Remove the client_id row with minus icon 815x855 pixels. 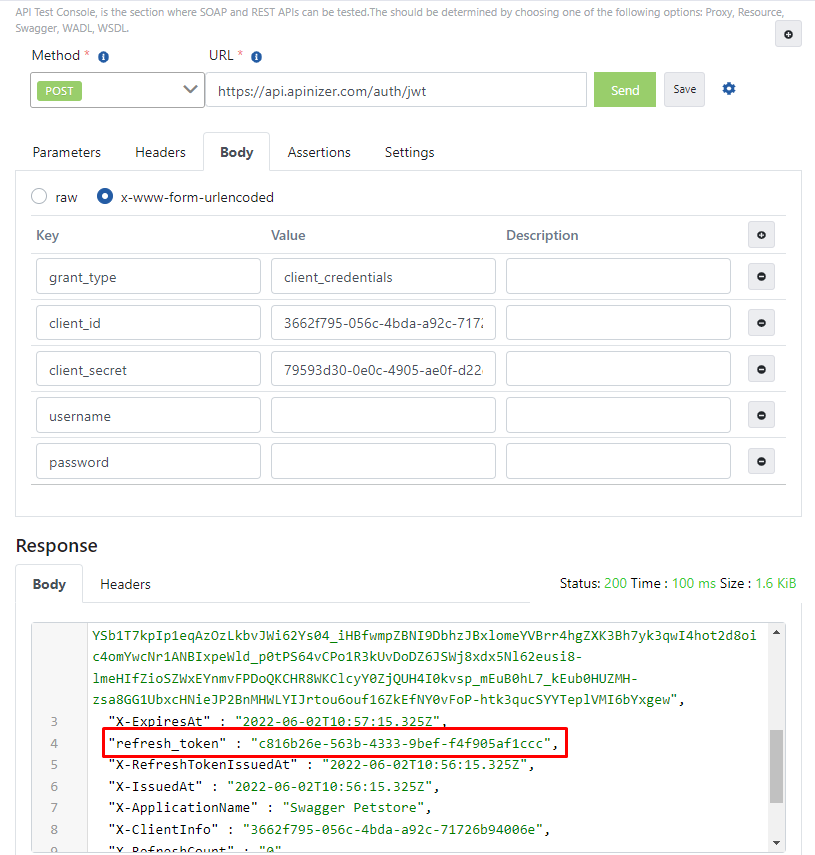click(x=761, y=323)
